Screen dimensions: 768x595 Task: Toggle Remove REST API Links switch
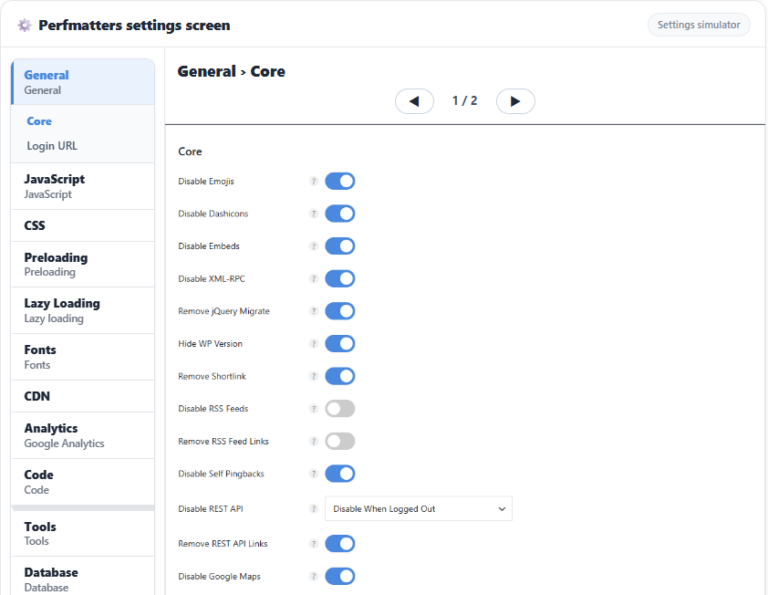(340, 544)
